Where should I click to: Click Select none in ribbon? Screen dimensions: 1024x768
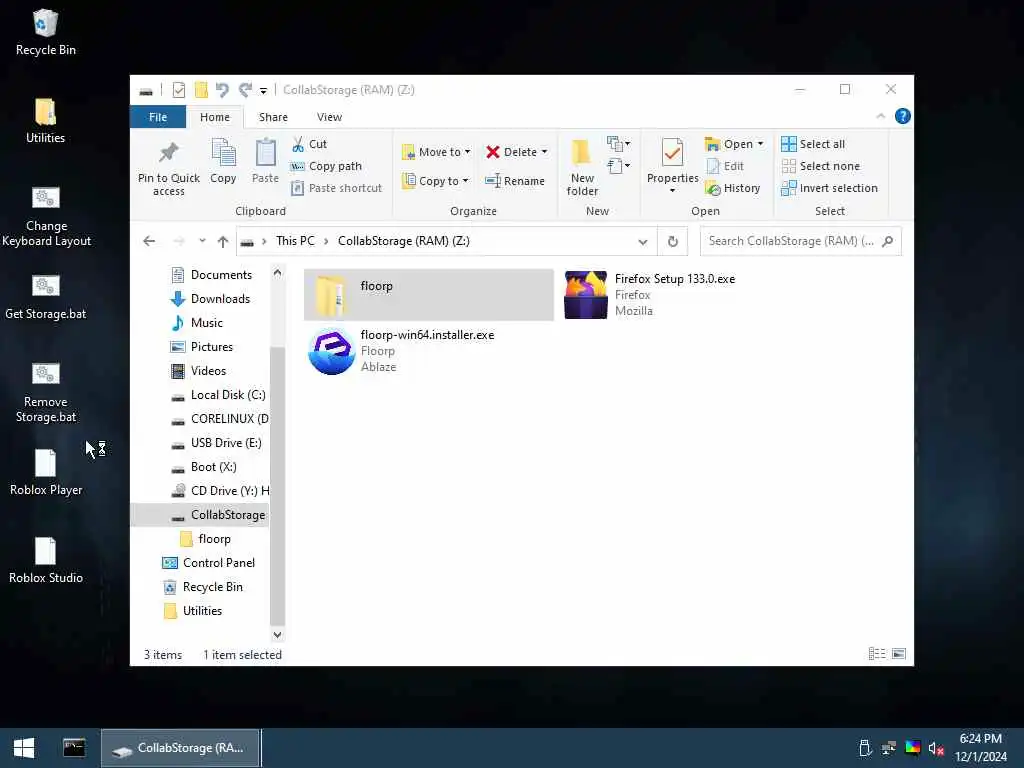pyautogui.click(x=820, y=166)
